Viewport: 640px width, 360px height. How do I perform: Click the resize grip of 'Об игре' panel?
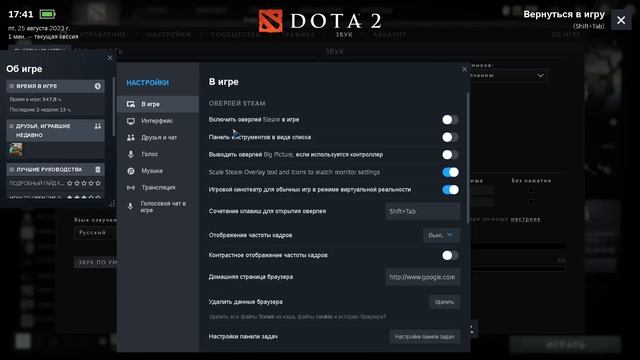112,203
